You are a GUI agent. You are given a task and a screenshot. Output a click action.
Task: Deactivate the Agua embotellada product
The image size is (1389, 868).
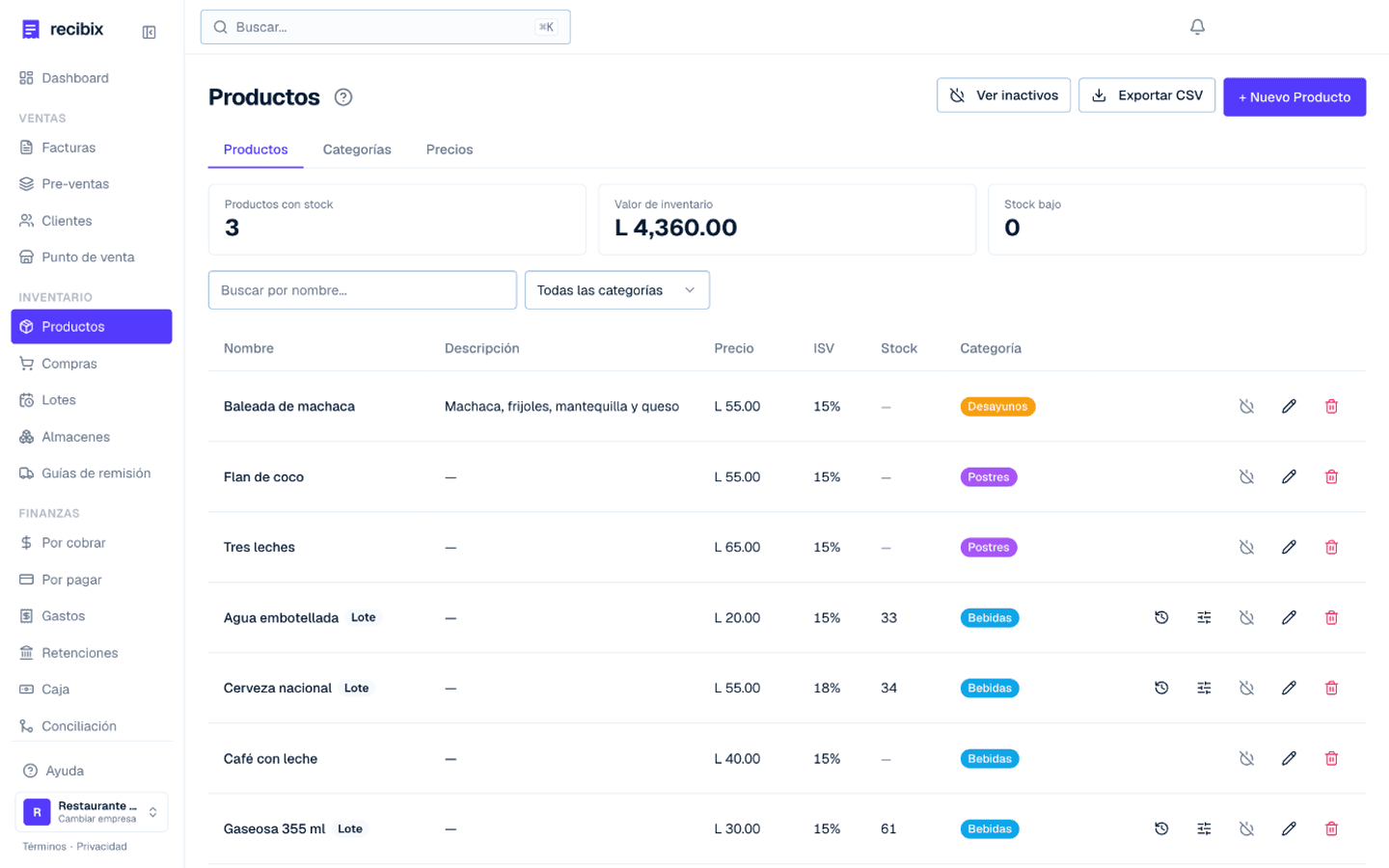(1246, 617)
